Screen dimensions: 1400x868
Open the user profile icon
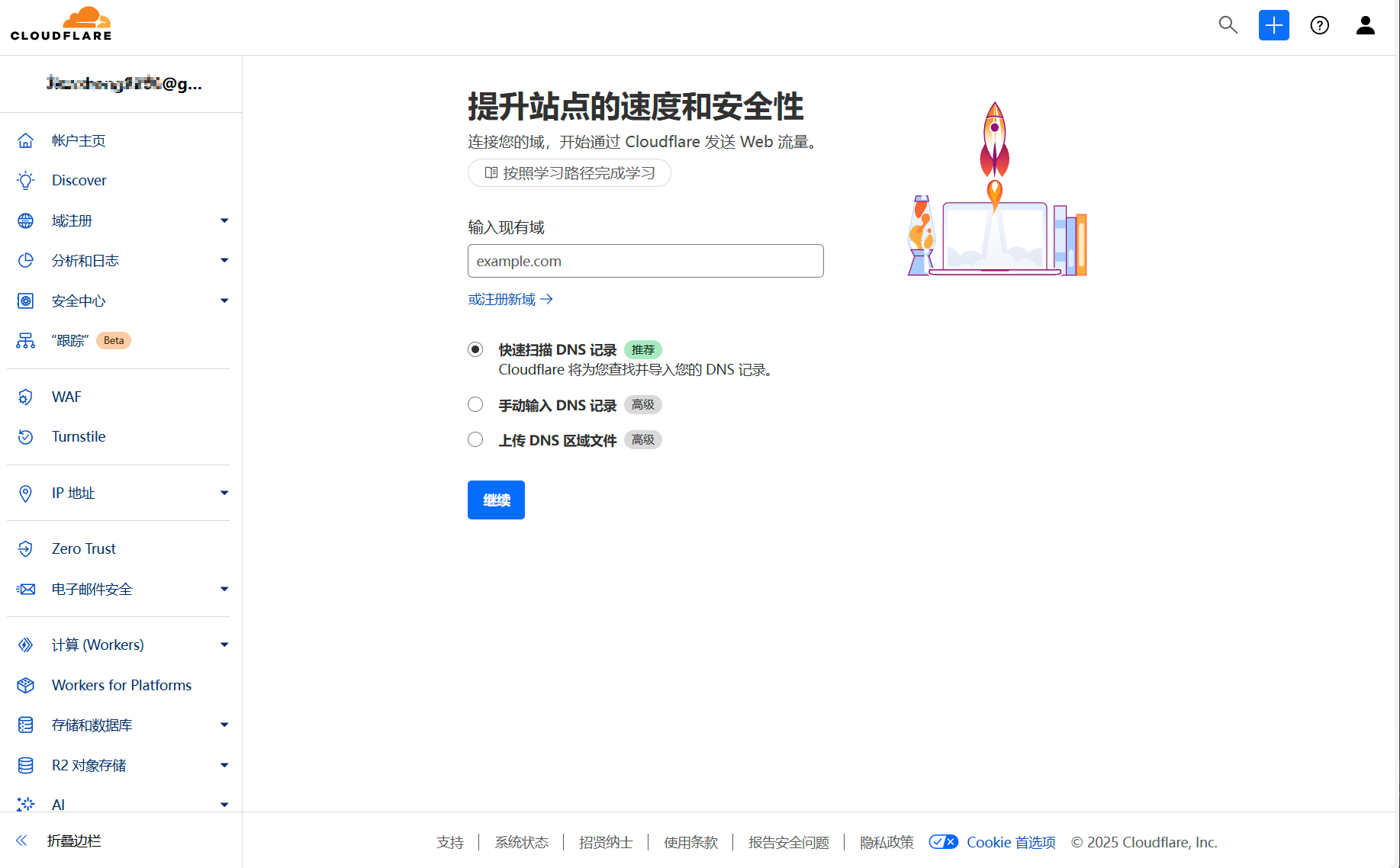coord(1365,25)
